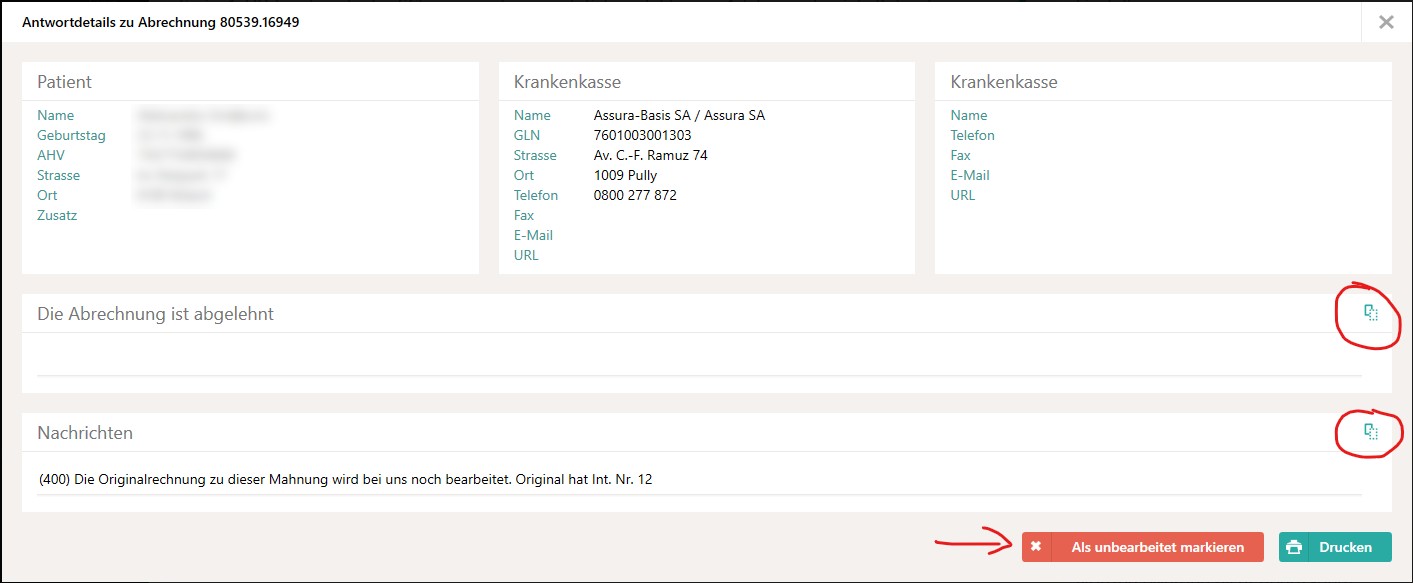1413x583 pixels.
Task: Select the insurer name 'Assura-Basis SA / Assura SA'
Action: tap(679, 115)
